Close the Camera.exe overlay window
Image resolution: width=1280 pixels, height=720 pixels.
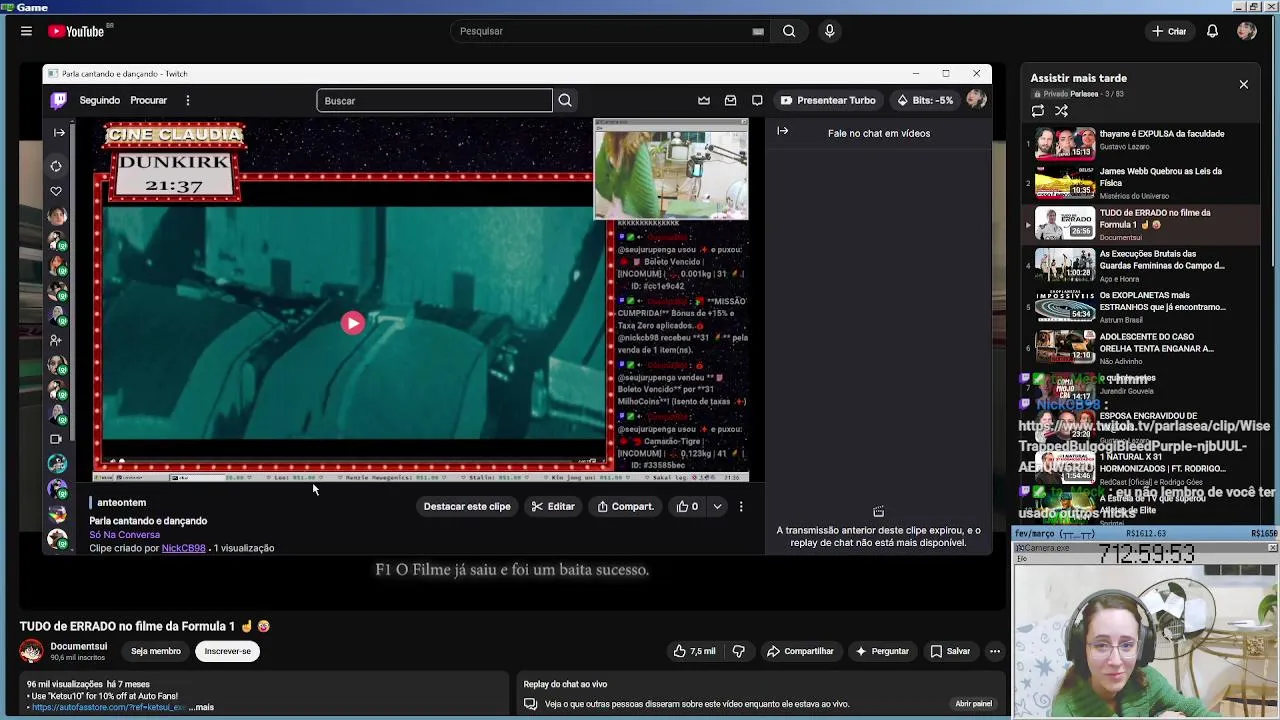(1272, 548)
